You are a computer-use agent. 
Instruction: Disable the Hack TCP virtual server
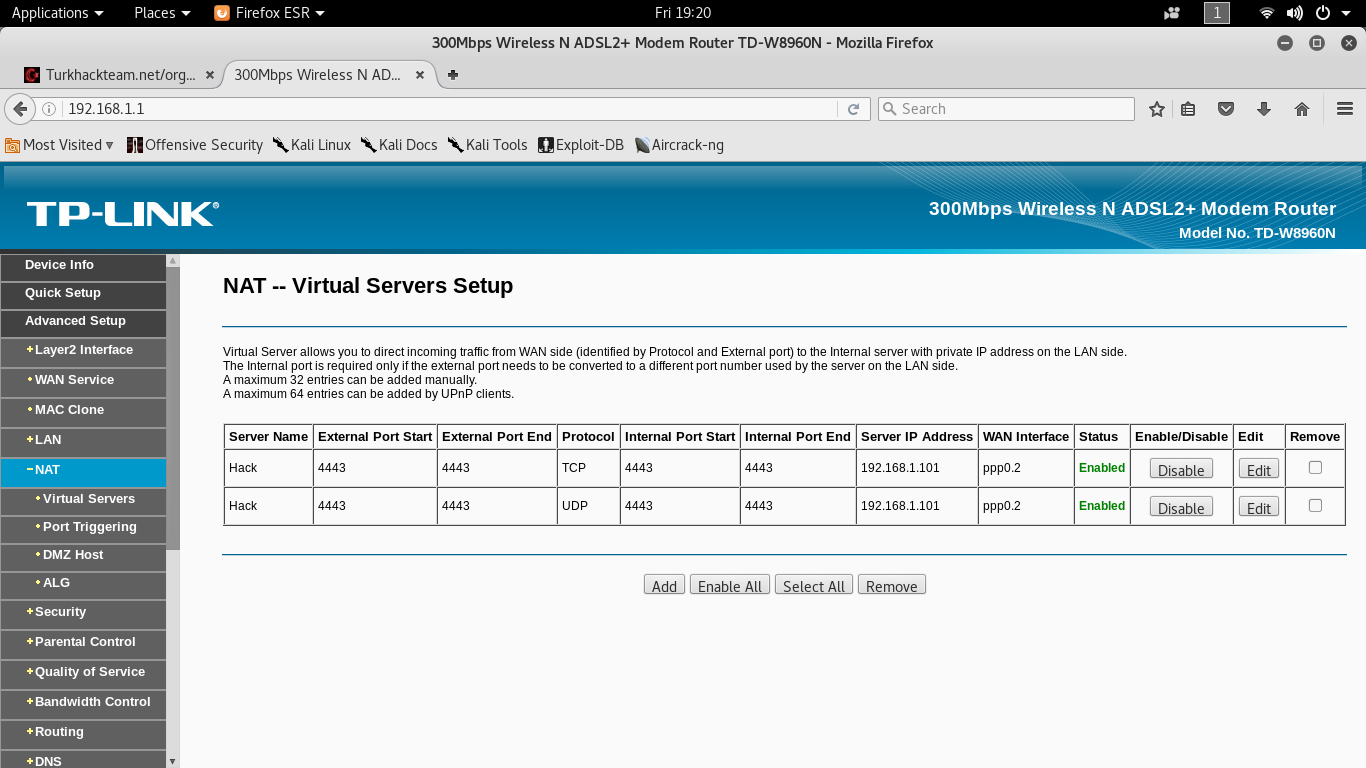click(1181, 469)
